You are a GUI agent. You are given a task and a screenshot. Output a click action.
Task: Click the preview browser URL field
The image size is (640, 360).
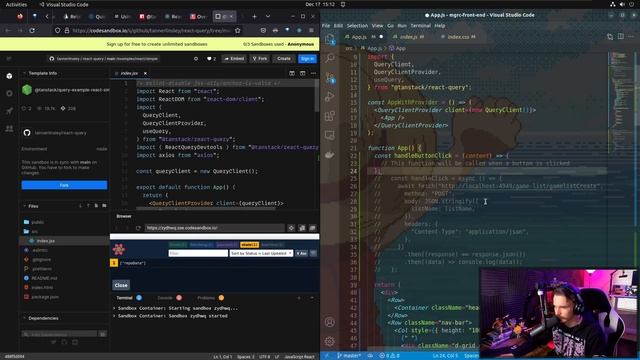[x=214, y=228]
